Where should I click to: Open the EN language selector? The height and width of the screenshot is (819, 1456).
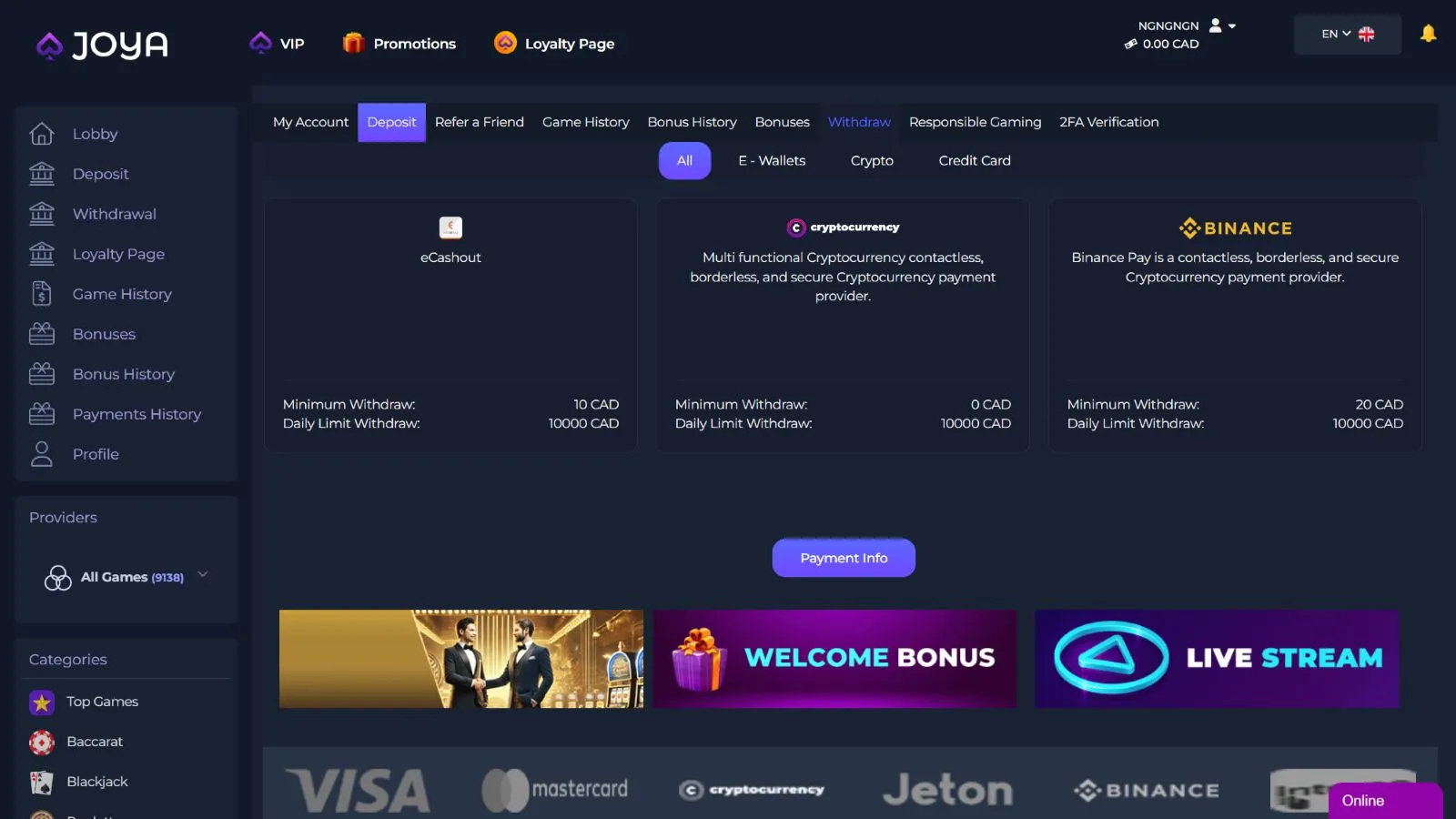1348,35
